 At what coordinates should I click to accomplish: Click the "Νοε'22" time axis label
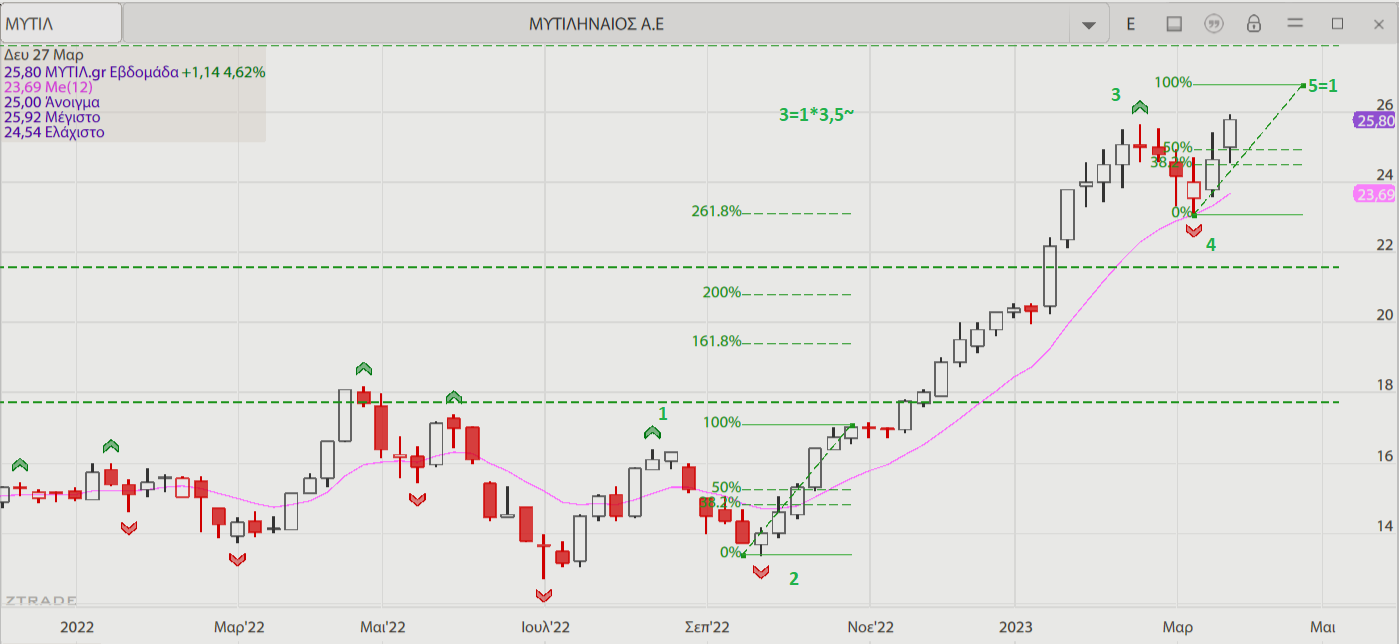click(870, 627)
